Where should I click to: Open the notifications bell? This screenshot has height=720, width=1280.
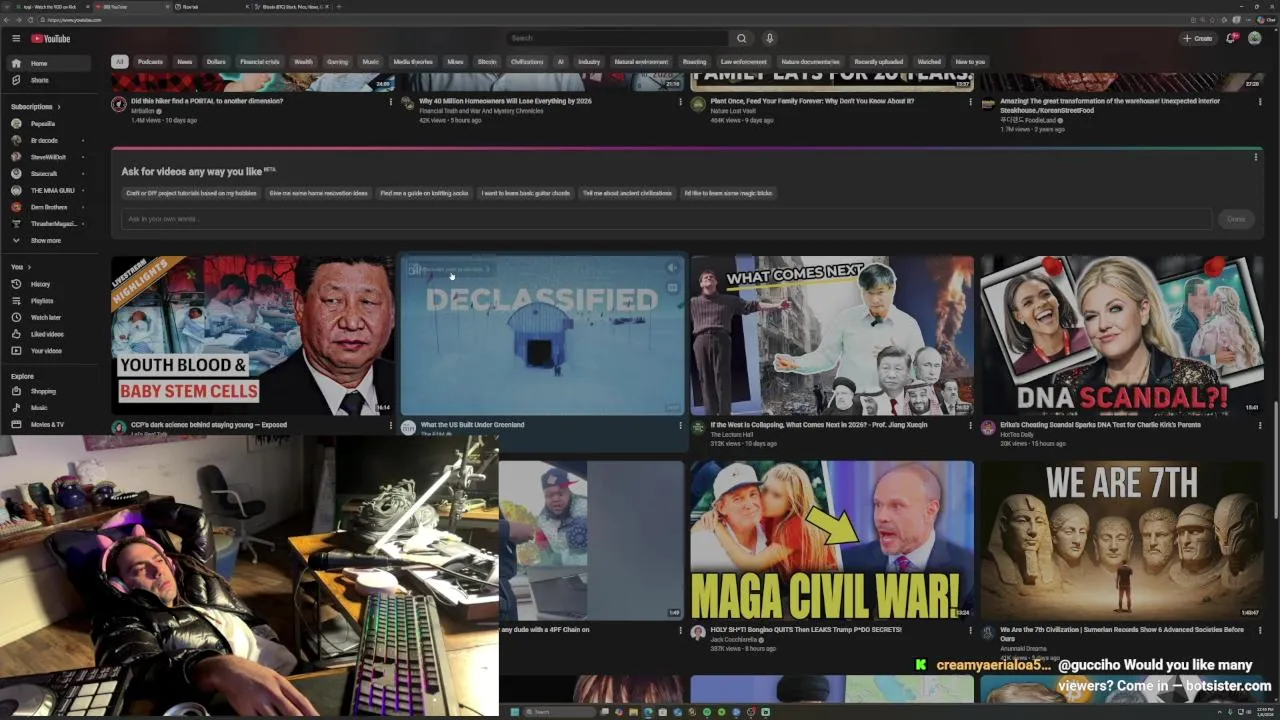pyautogui.click(x=1231, y=38)
